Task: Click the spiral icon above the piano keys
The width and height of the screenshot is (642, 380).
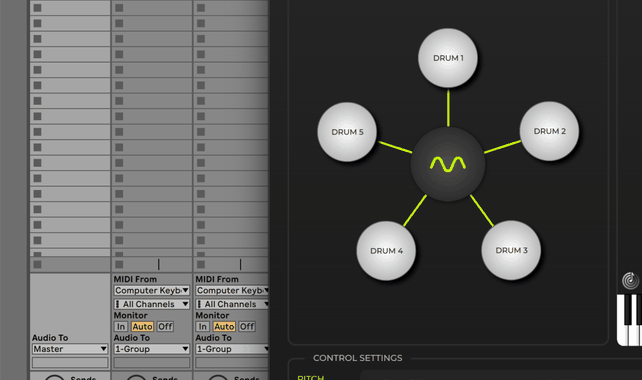Action: click(x=630, y=280)
